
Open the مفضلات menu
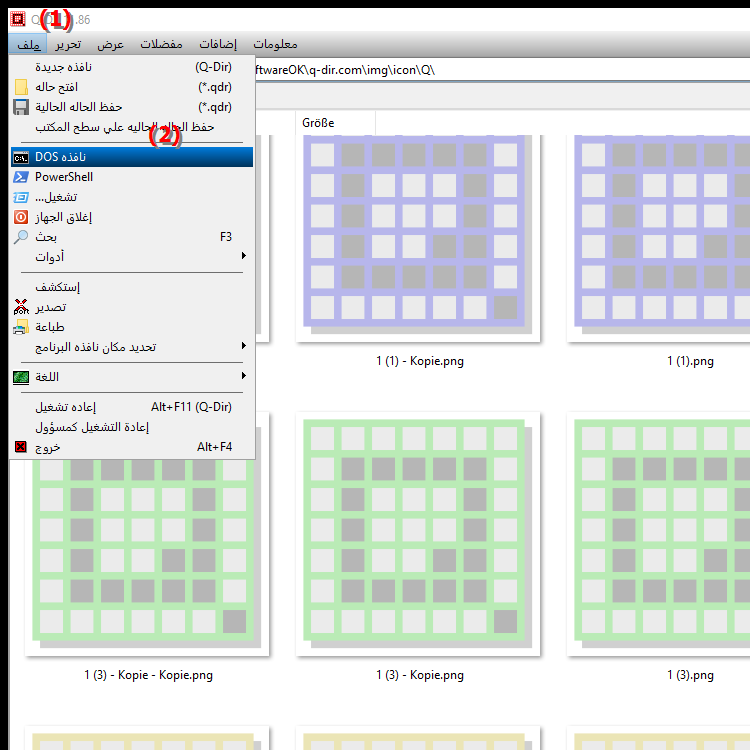tap(161, 44)
